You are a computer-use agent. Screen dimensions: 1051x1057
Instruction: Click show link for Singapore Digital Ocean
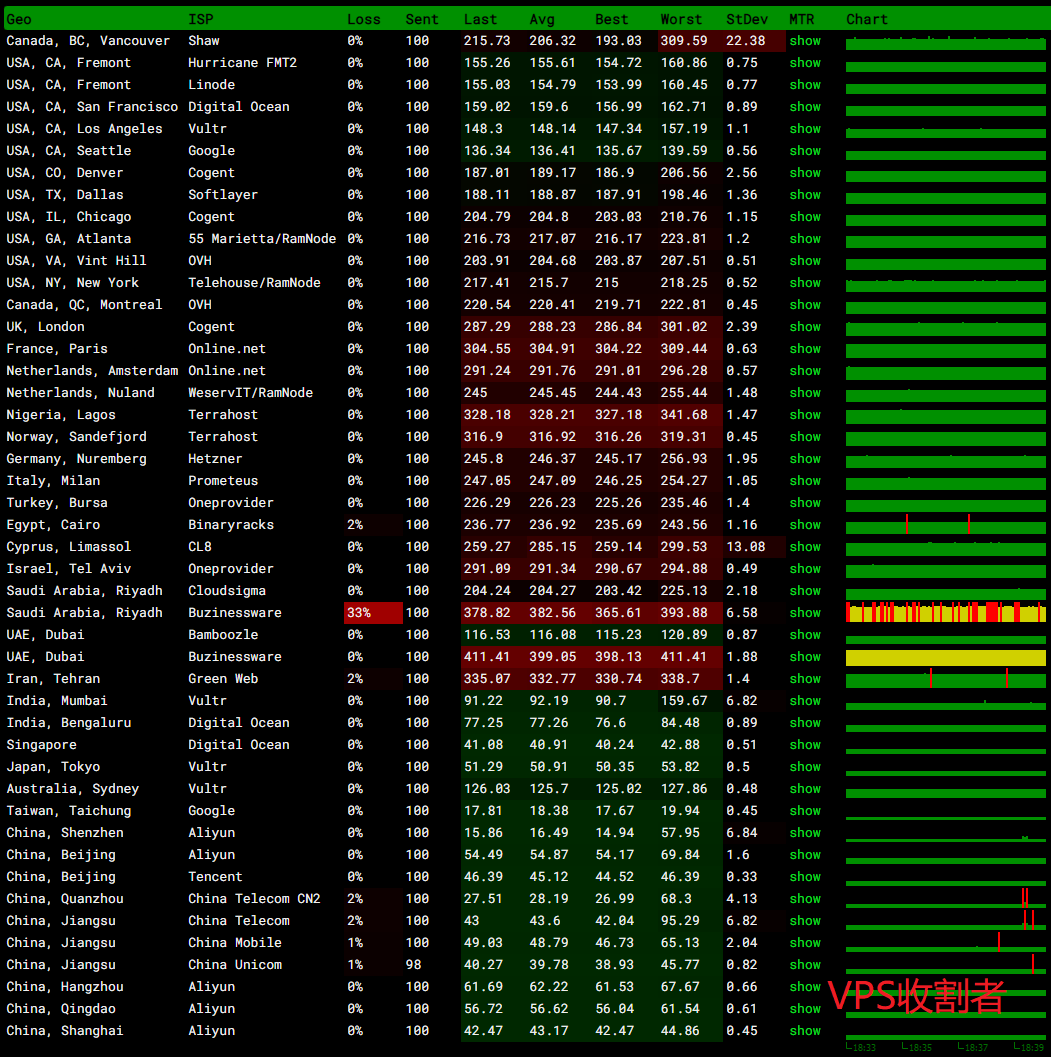click(x=805, y=745)
